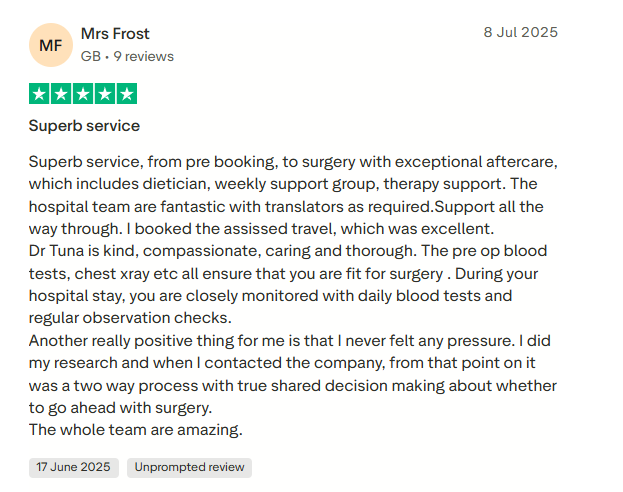Open Mrs Frost's reviewer profile
This screenshot has width=623, height=492.
(x=117, y=33)
